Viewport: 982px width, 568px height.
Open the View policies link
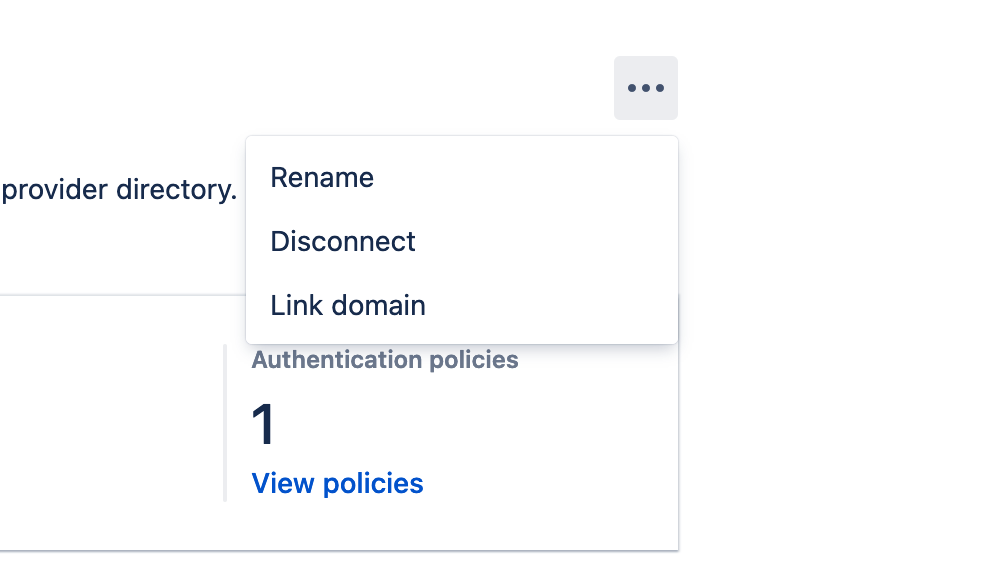(337, 483)
